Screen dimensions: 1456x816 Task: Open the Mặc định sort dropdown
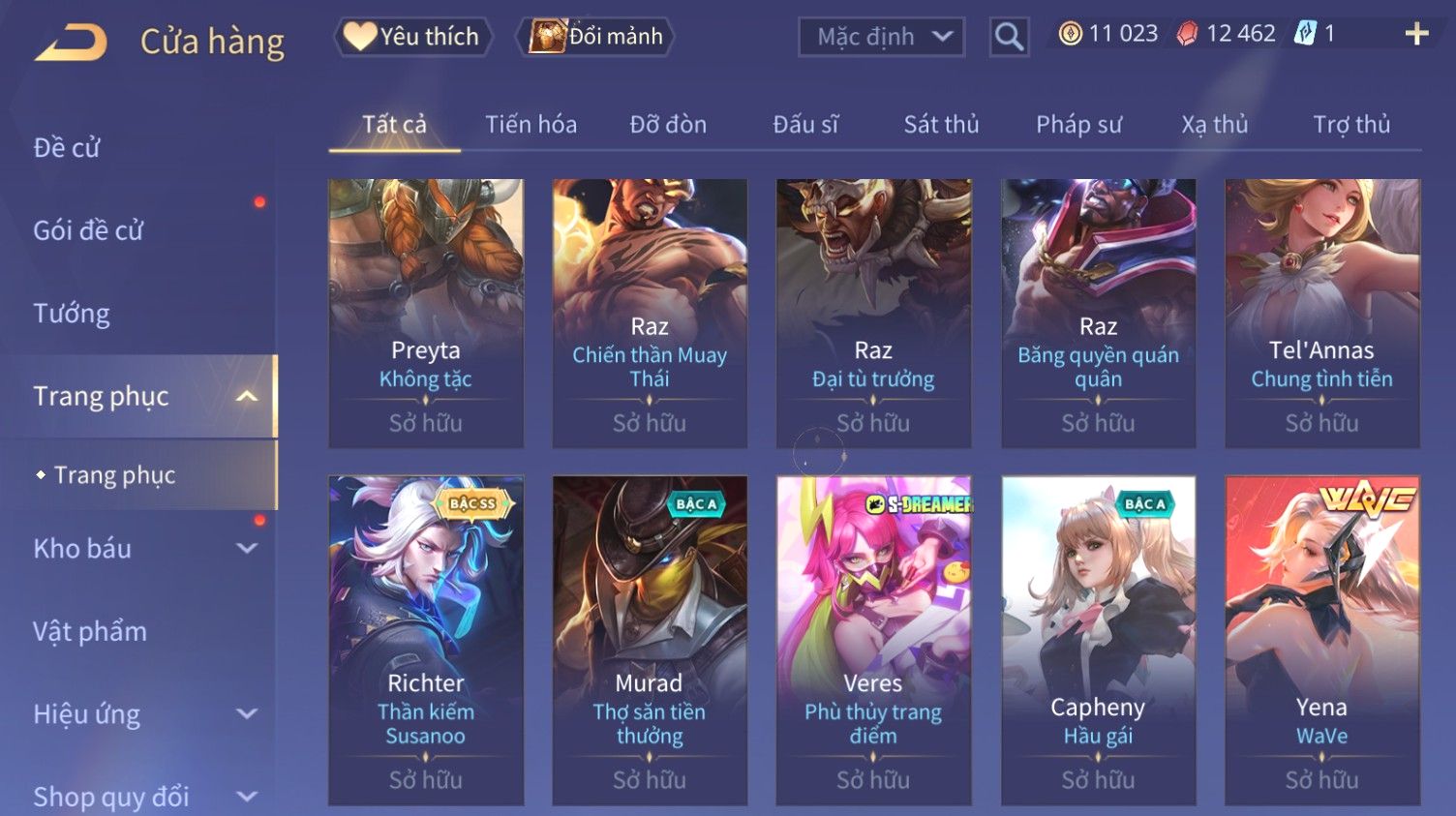tap(881, 38)
